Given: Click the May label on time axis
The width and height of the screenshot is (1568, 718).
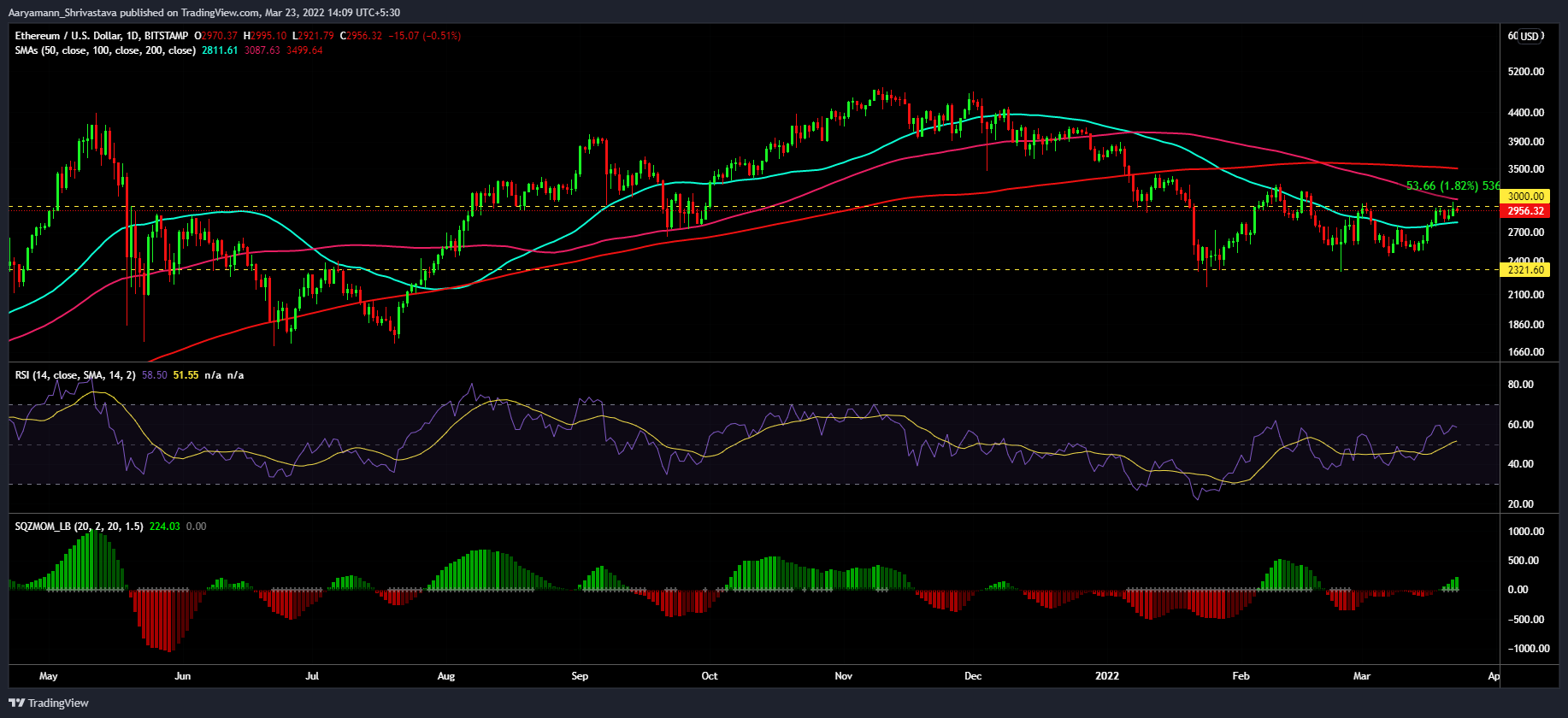Looking at the screenshot, I should coord(49,676).
